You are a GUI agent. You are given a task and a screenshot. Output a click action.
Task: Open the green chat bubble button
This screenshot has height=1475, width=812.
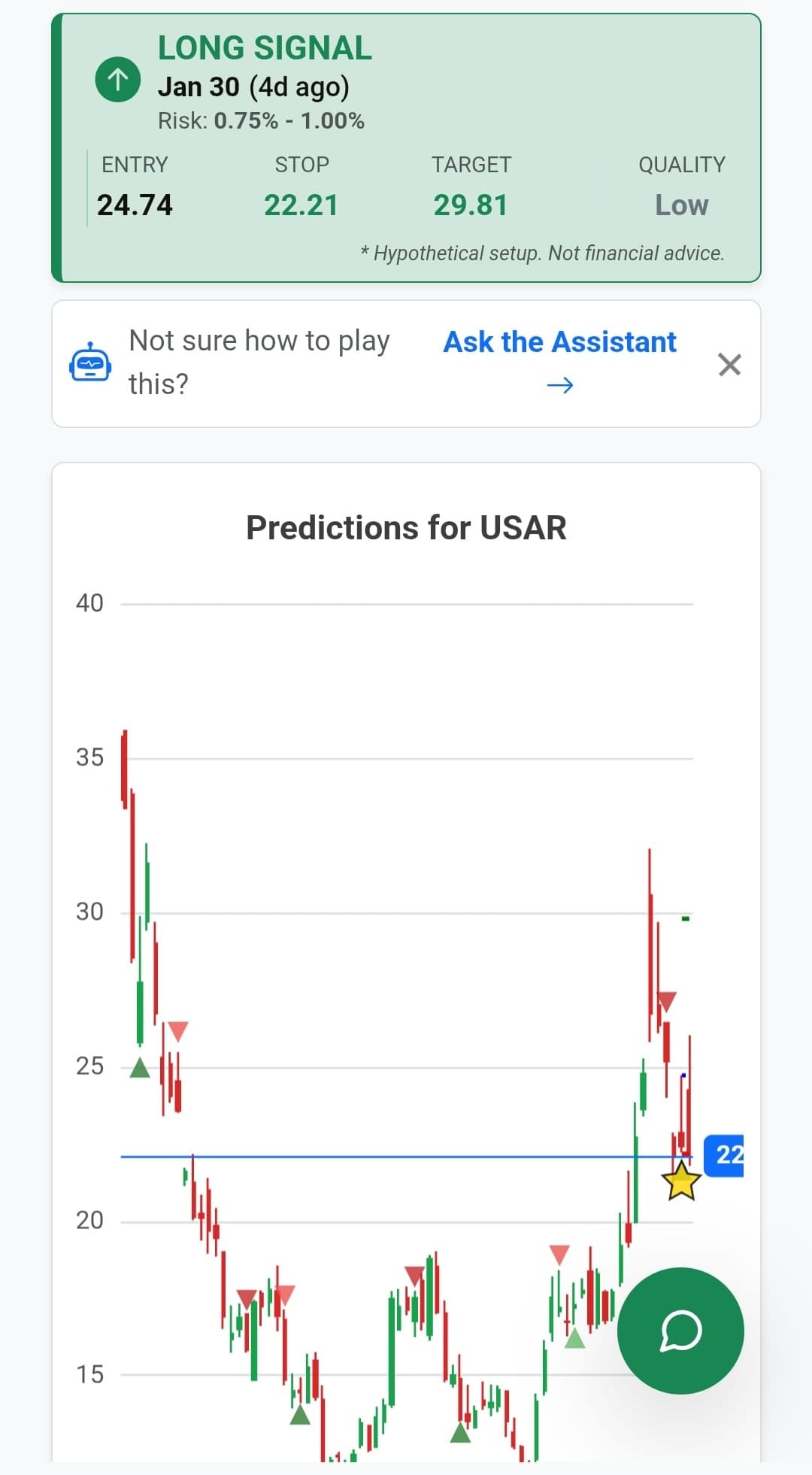pyautogui.click(x=680, y=1331)
